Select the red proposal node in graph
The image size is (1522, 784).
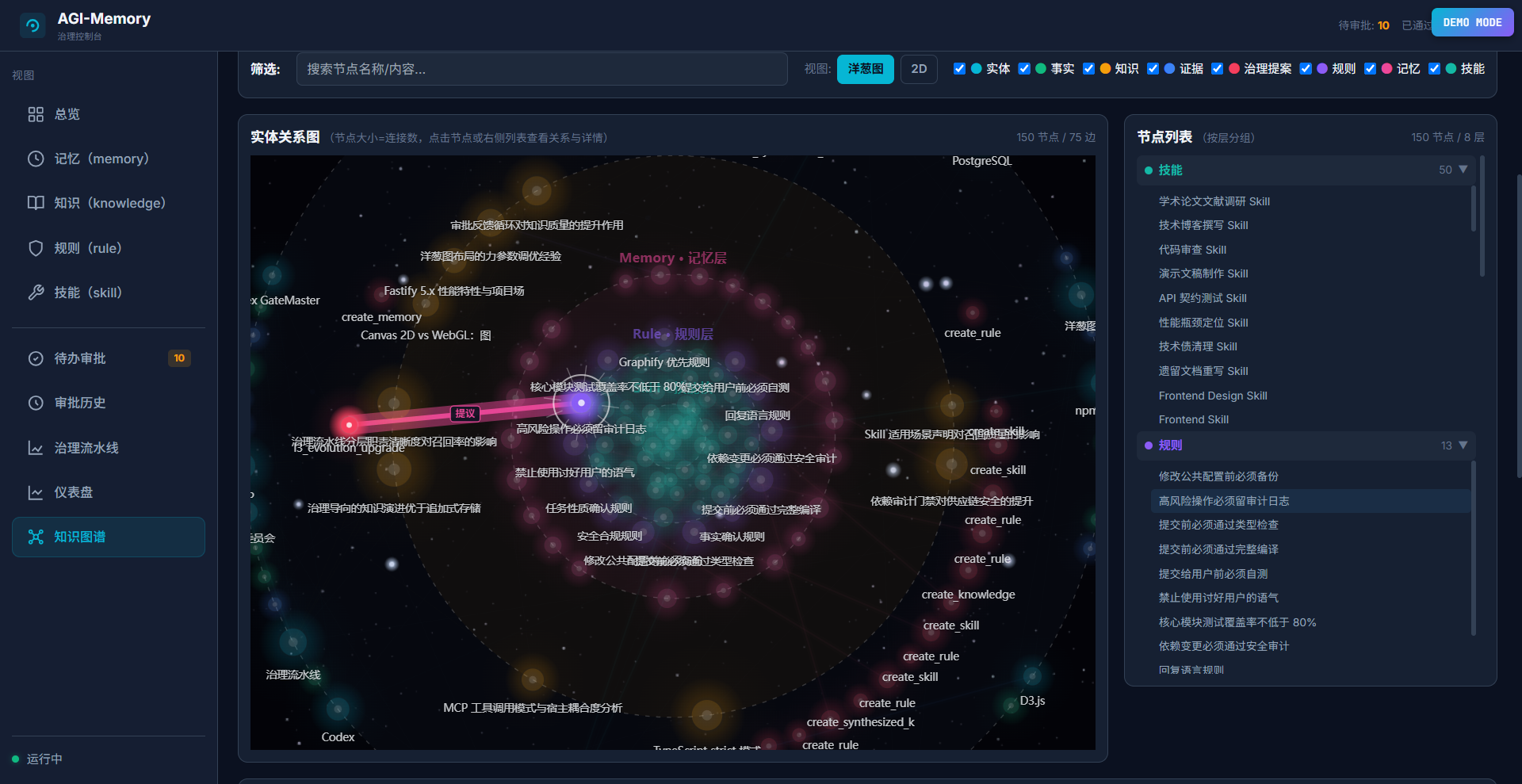349,425
